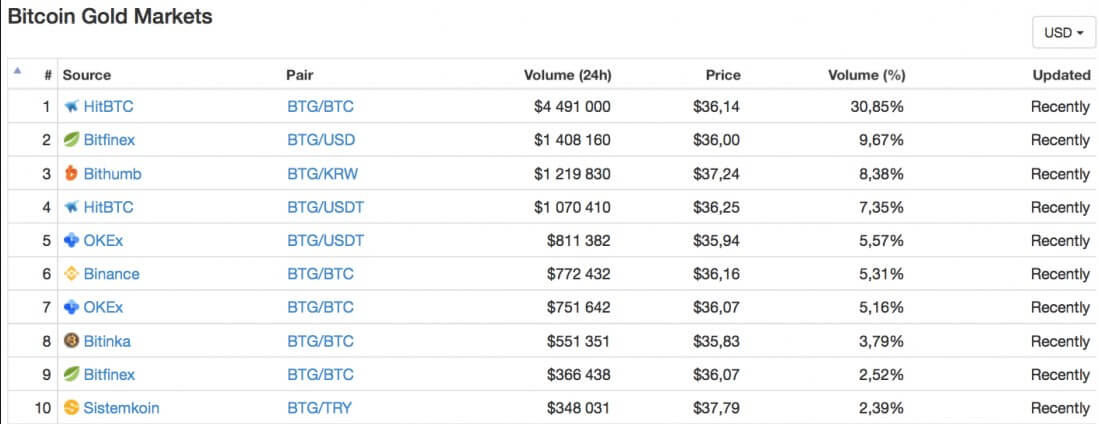Click the Sistemkoin icon in row 10
This screenshot has height=424, width=1099.
(71, 408)
